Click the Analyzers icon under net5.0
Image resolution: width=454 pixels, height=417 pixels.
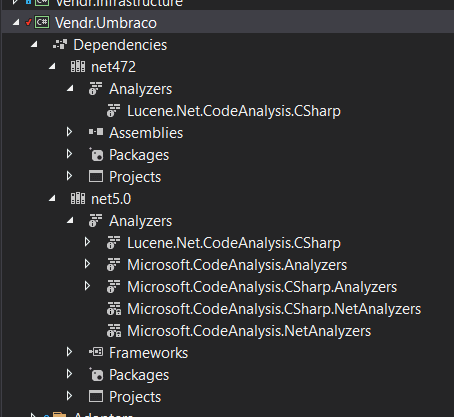(x=96, y=221)
